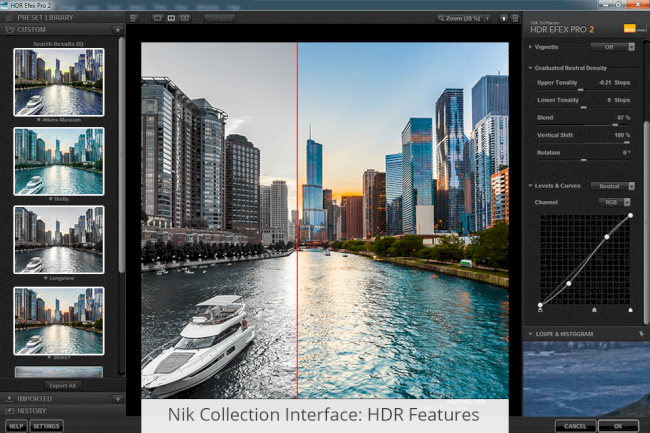Apply the Atkins Museum preset thumbnail

coord(59,82)
